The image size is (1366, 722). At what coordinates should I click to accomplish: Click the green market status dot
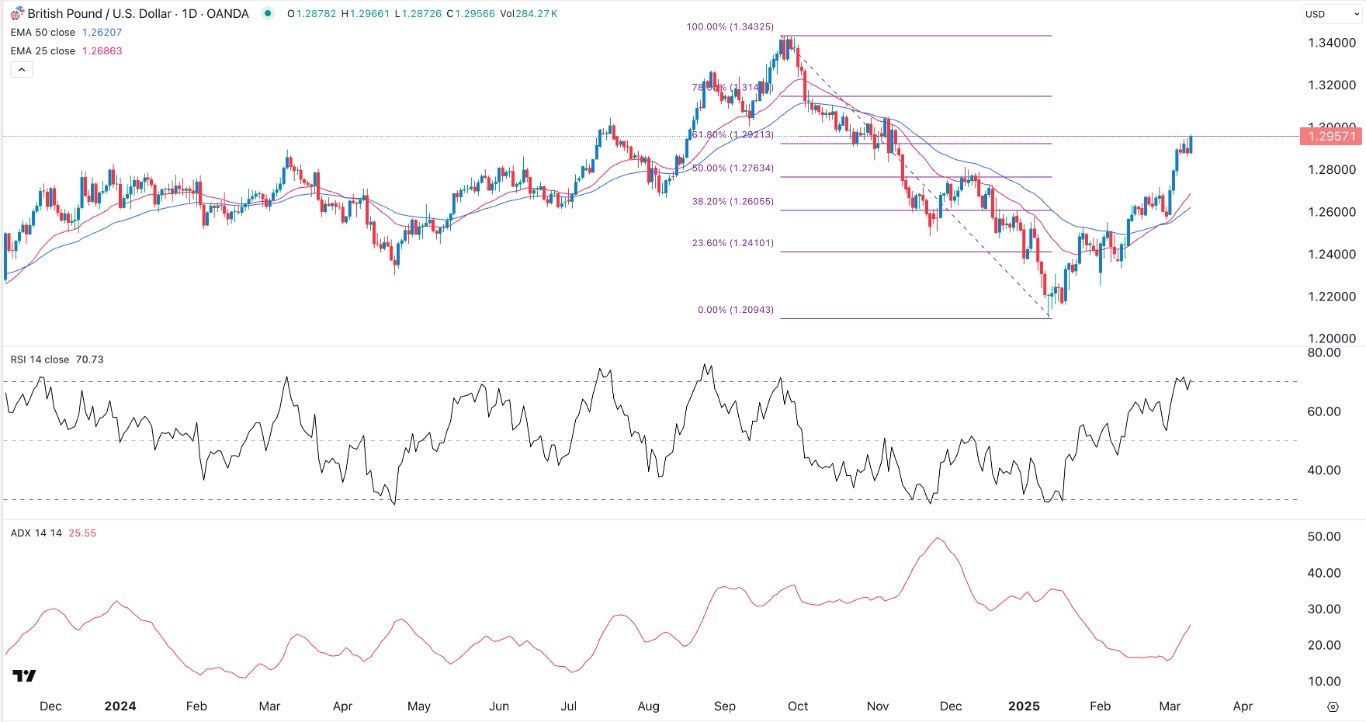267,14
